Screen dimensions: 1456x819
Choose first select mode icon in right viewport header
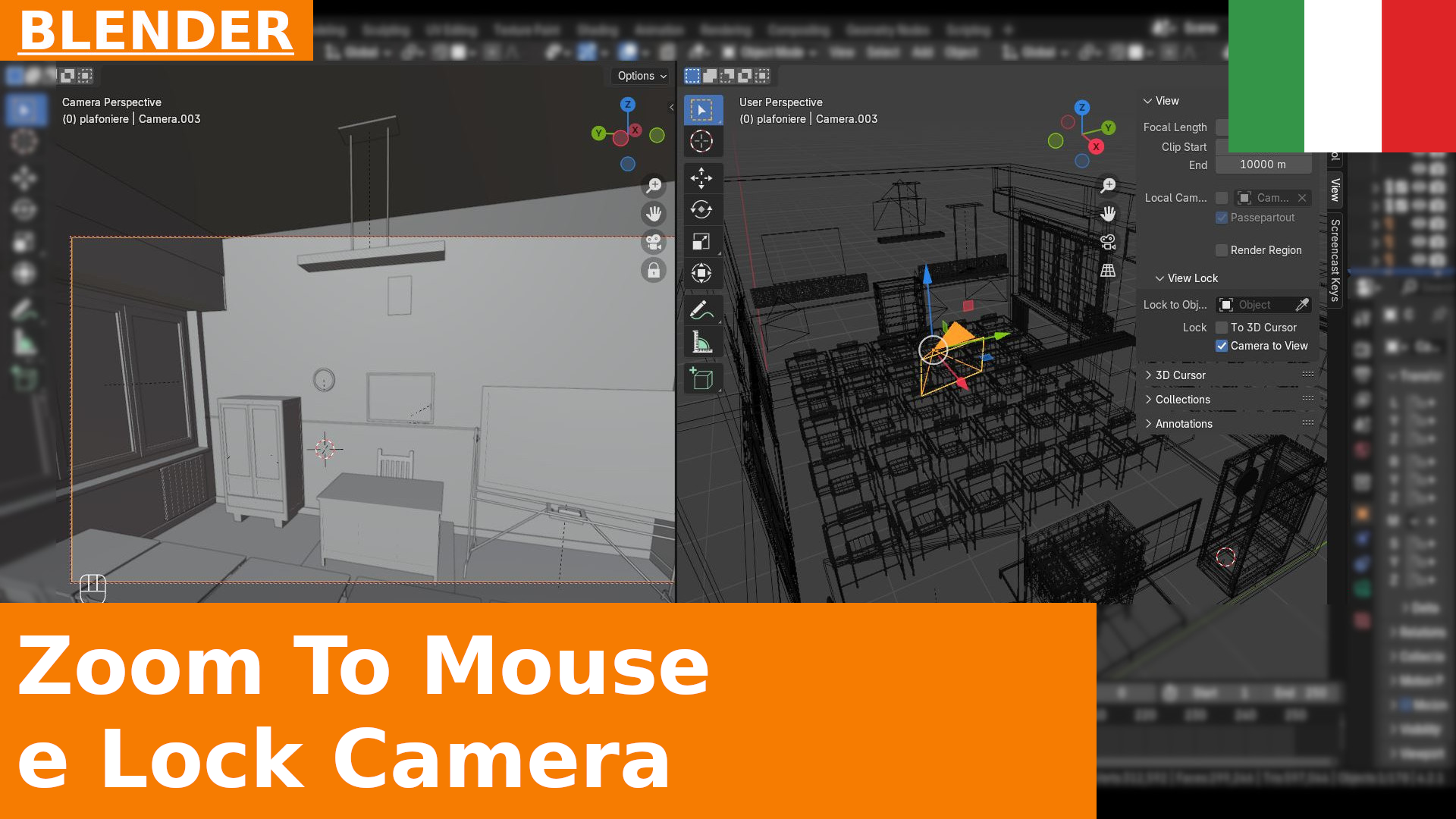692,76
